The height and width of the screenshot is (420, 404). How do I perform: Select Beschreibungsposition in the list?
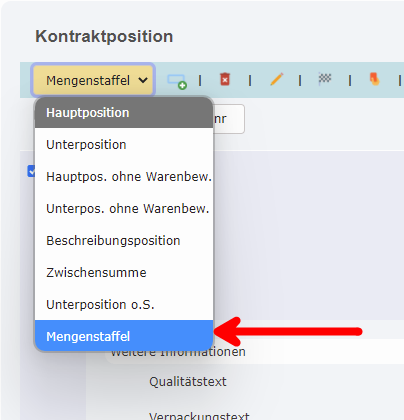click(124, 240)
